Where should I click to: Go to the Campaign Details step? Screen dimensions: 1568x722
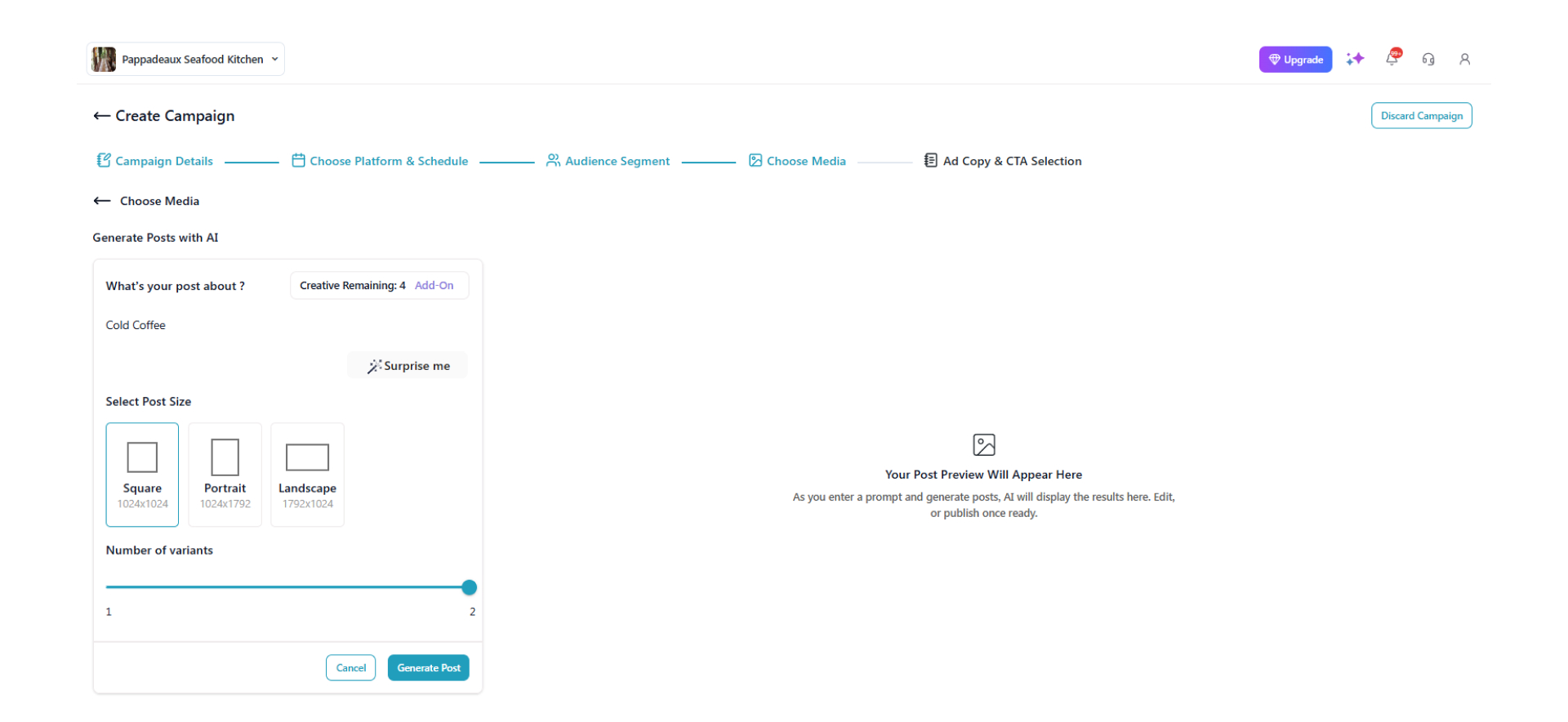(155, 161)
